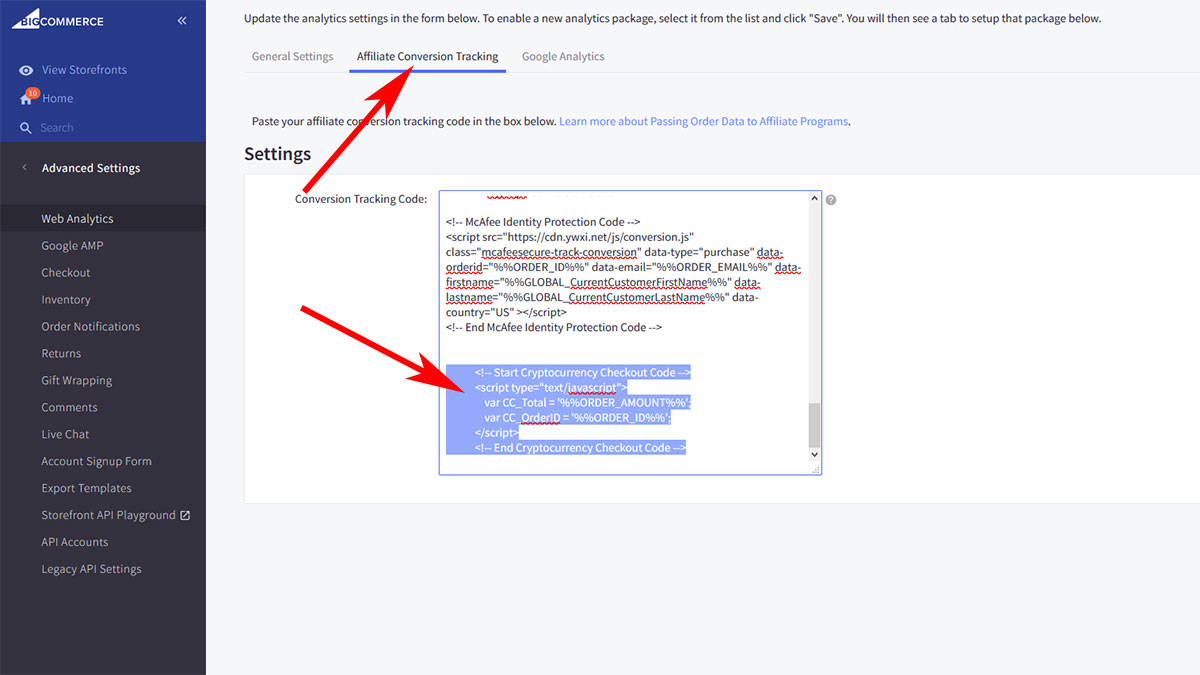Open Checkout settings

click(x=66, y=273)
